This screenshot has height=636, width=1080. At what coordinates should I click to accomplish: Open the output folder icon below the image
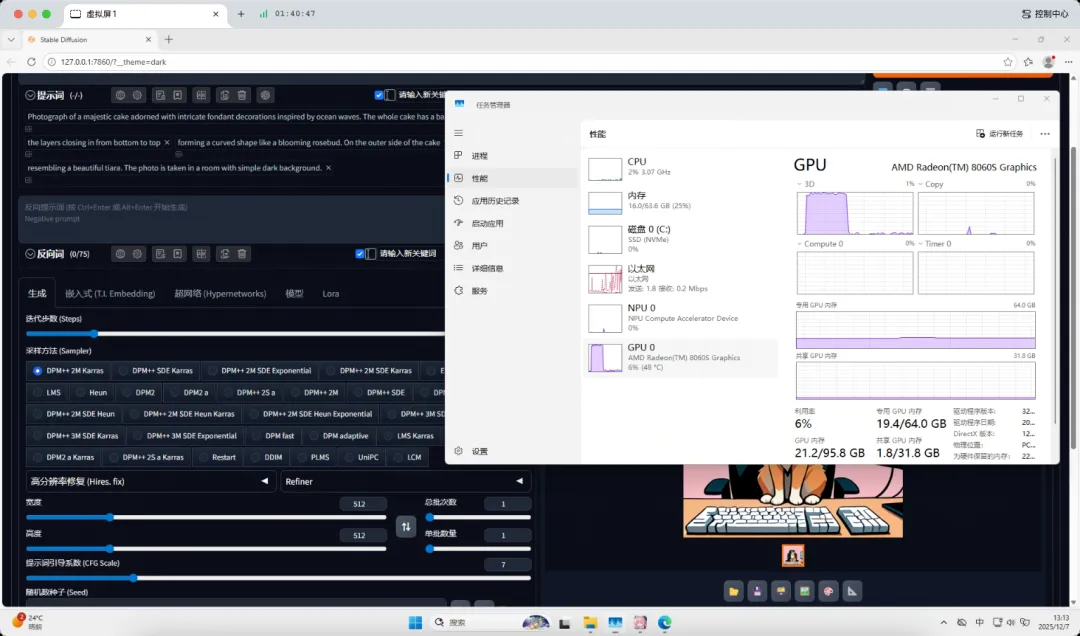[734, 591]
